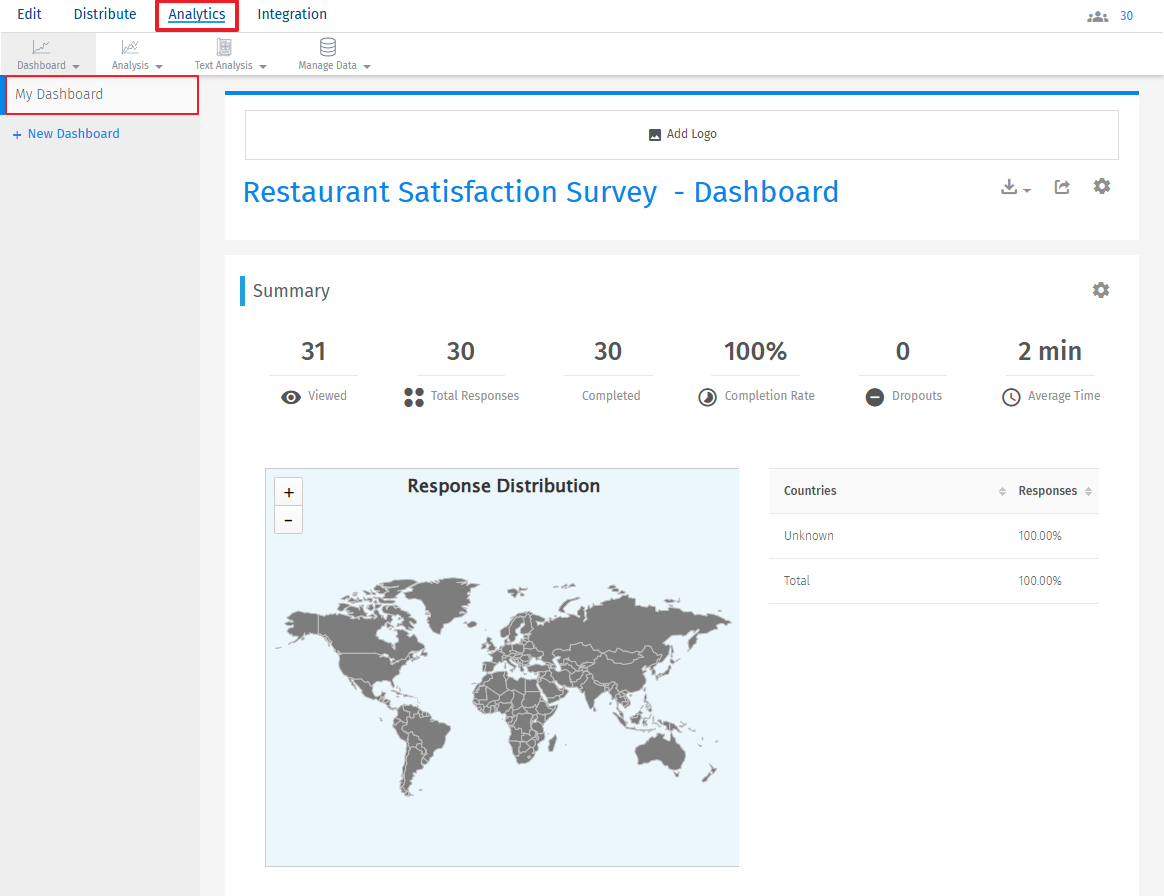Open the download format dropdown arrow

click(1025, 190)
